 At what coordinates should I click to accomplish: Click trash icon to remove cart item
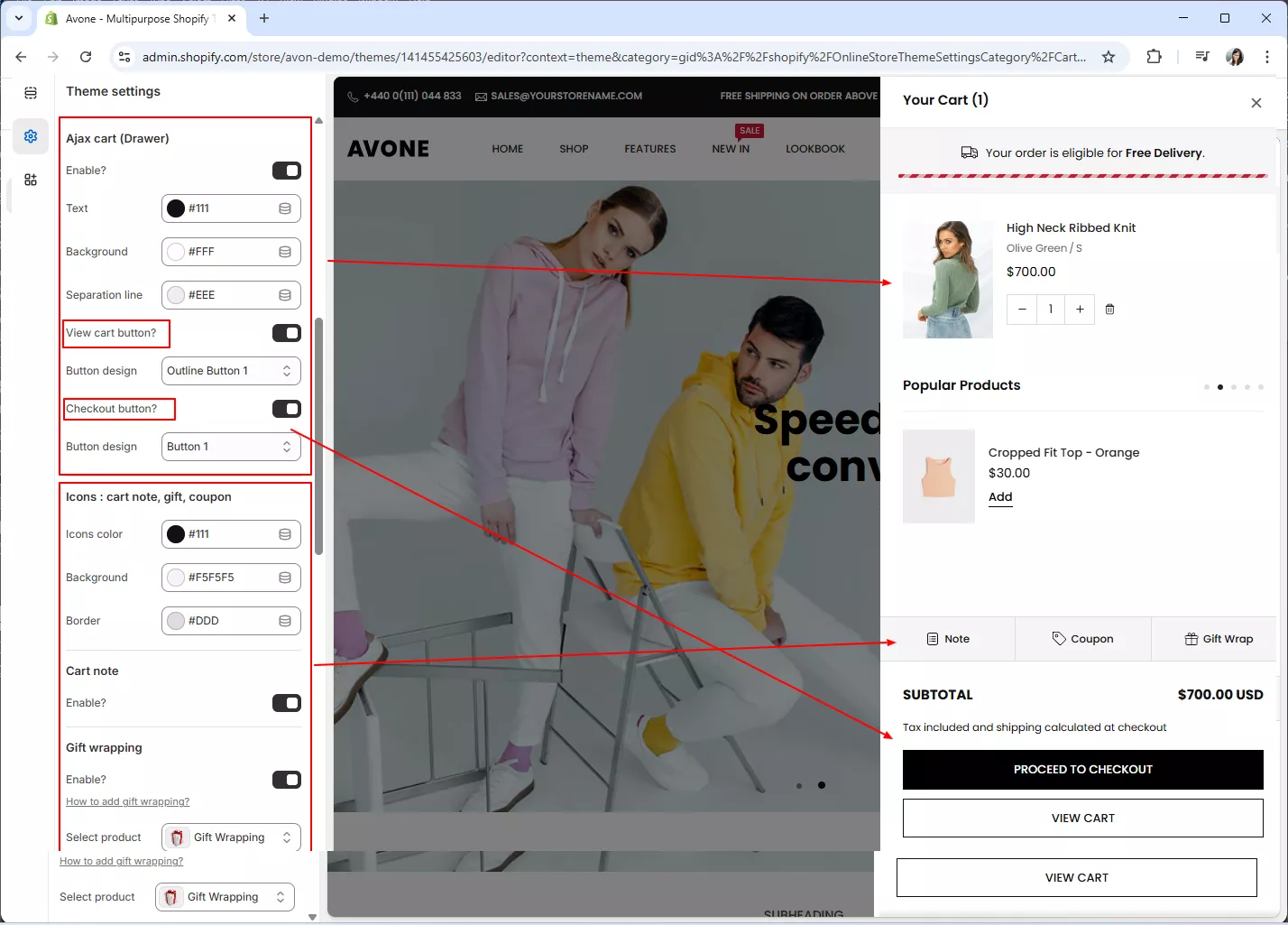1109,310
